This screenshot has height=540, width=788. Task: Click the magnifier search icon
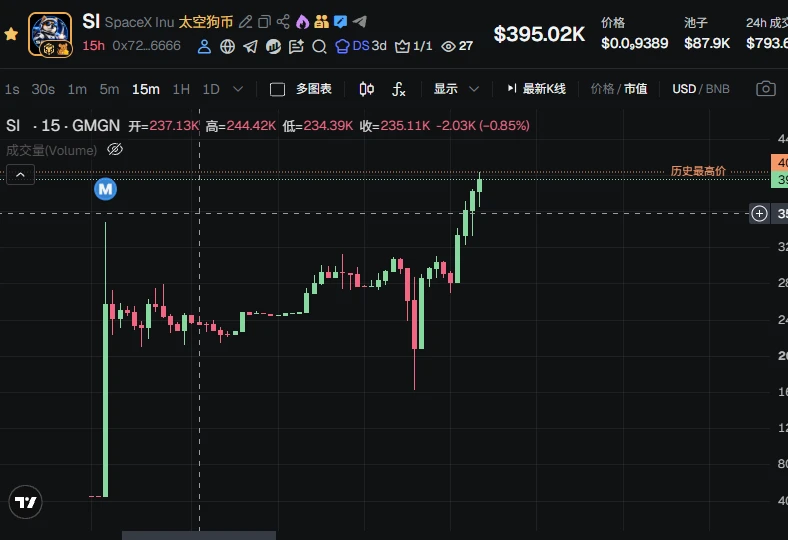319,47
